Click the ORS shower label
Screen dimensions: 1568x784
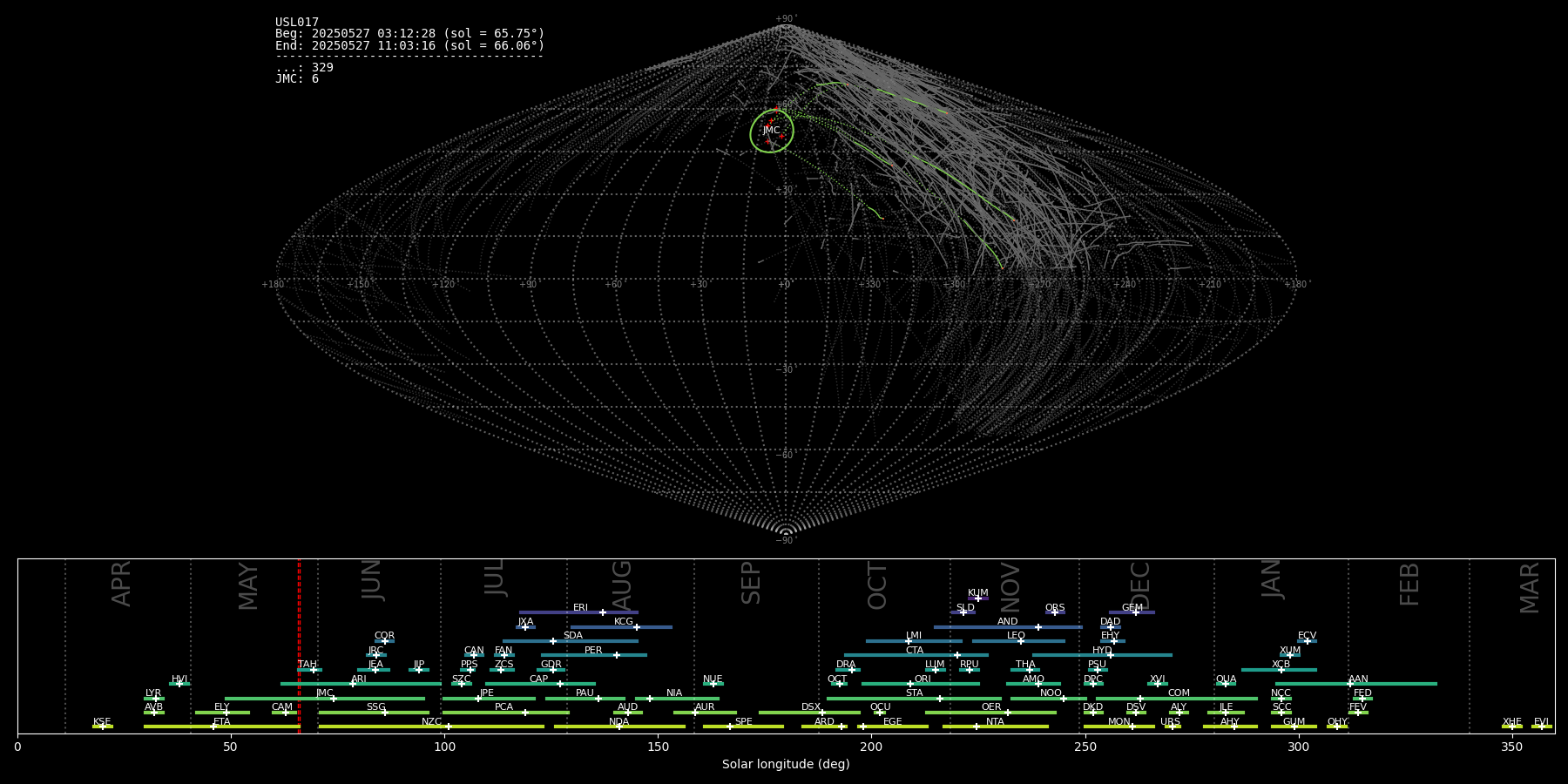click(x=1054, y=608)
